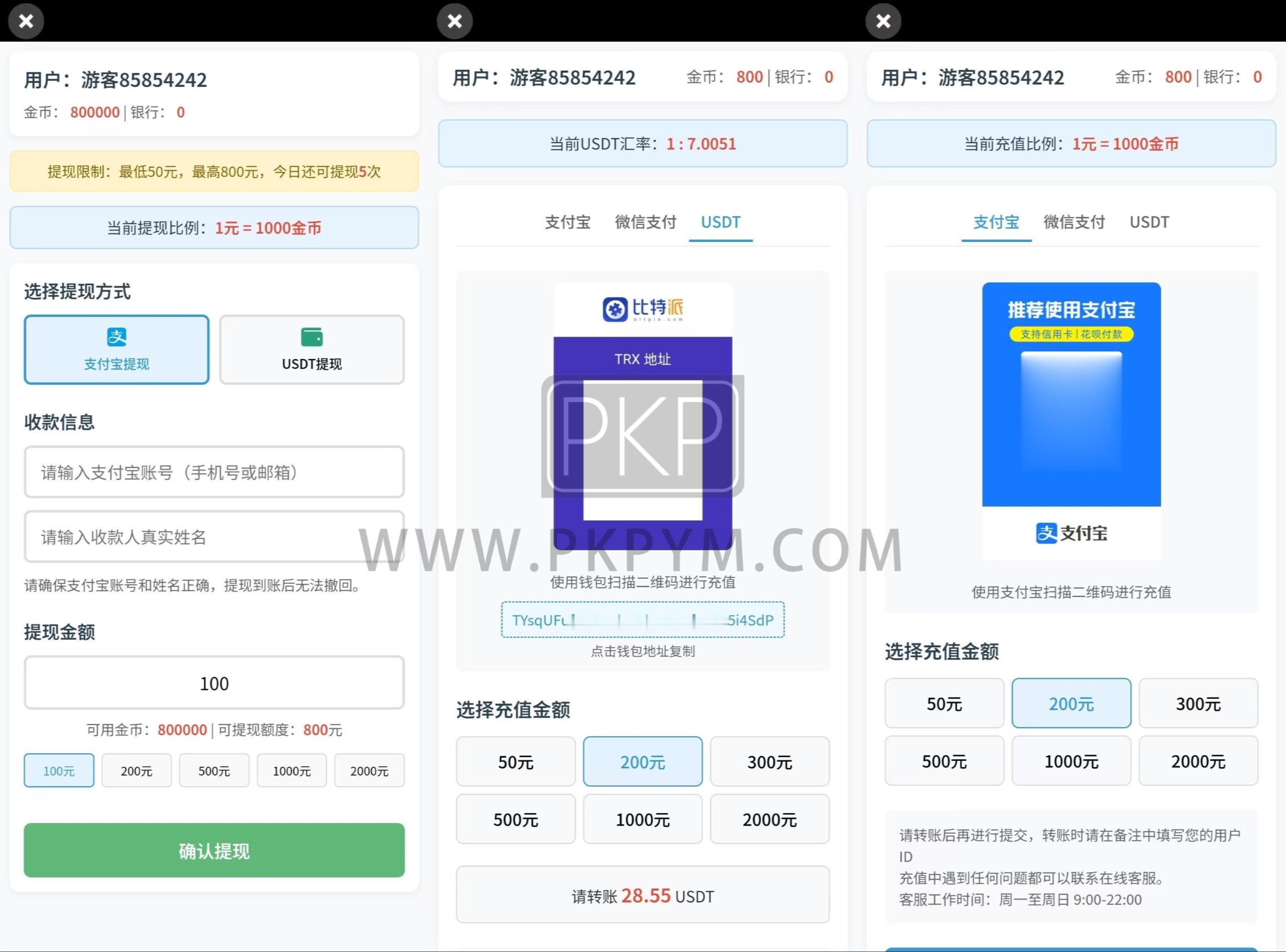Click the 请转账 28.55 USDT box
Screen dimensions: 1286x952
(642, 895)
